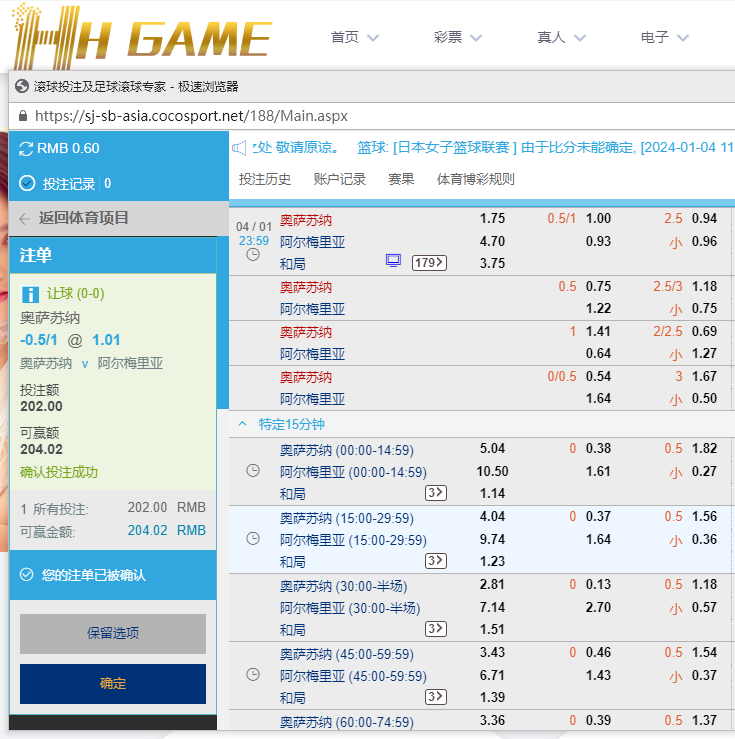This screenshot has width=735, height=739.
Task: Click the site info globe icon in title bar
Action: pyautogui.click(x=21, y=87)
